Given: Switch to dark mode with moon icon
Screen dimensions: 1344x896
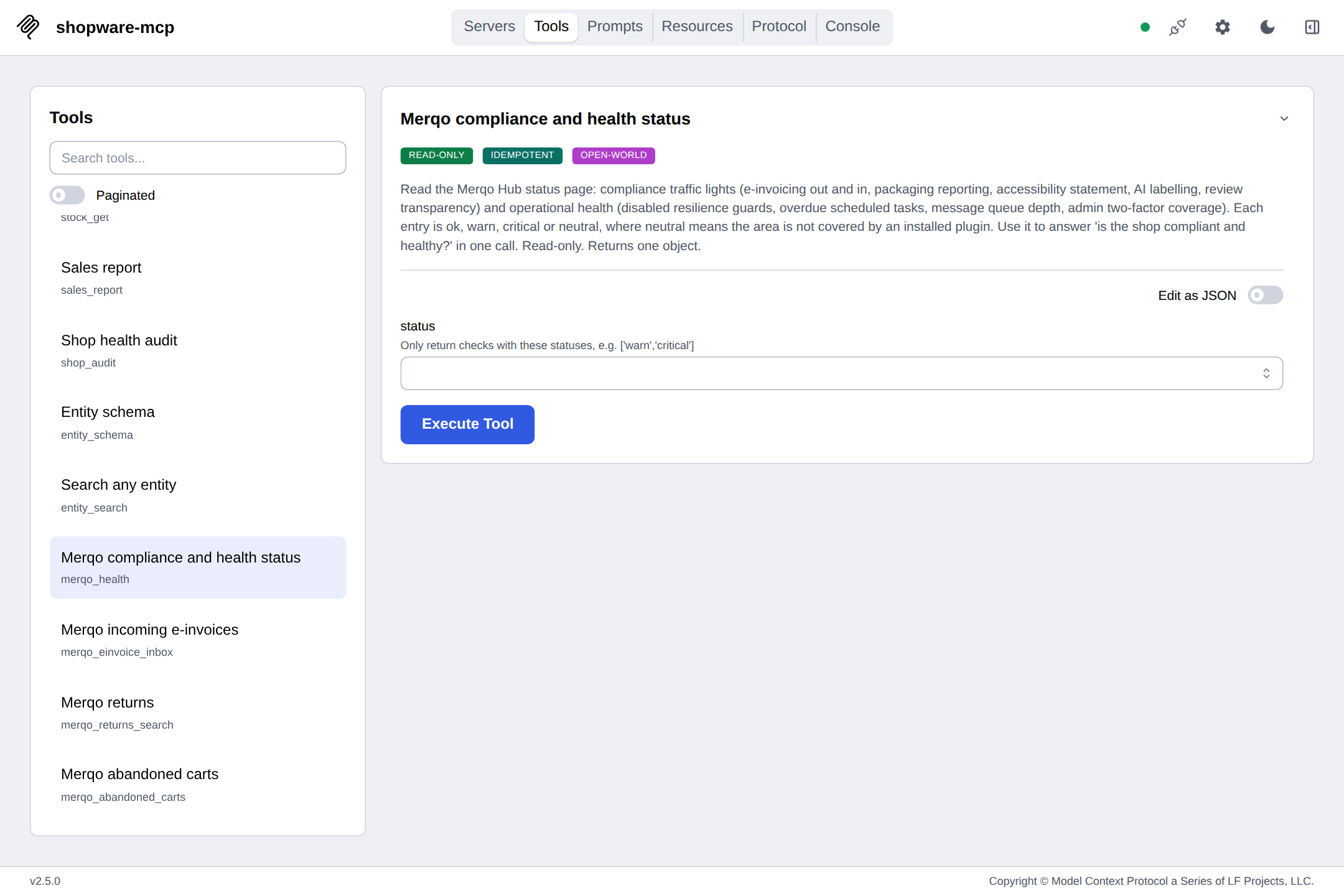Looking at the screenshot, I should coord(1267,27).
